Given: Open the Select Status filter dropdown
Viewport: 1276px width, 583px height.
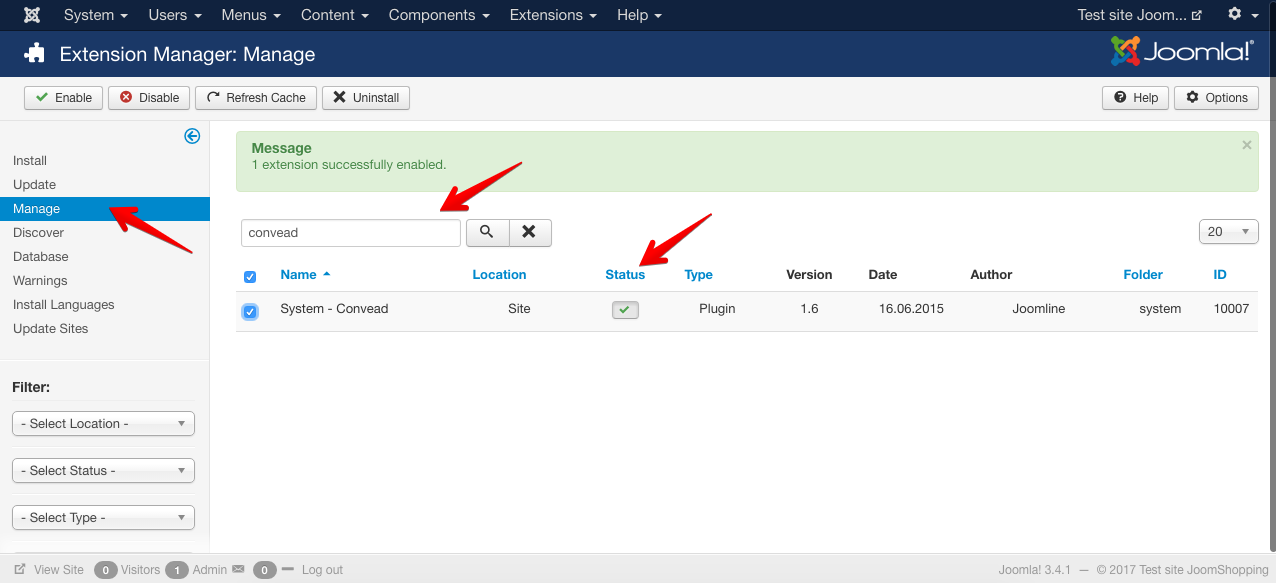Looking at the screenshot, I should (103, 471).
